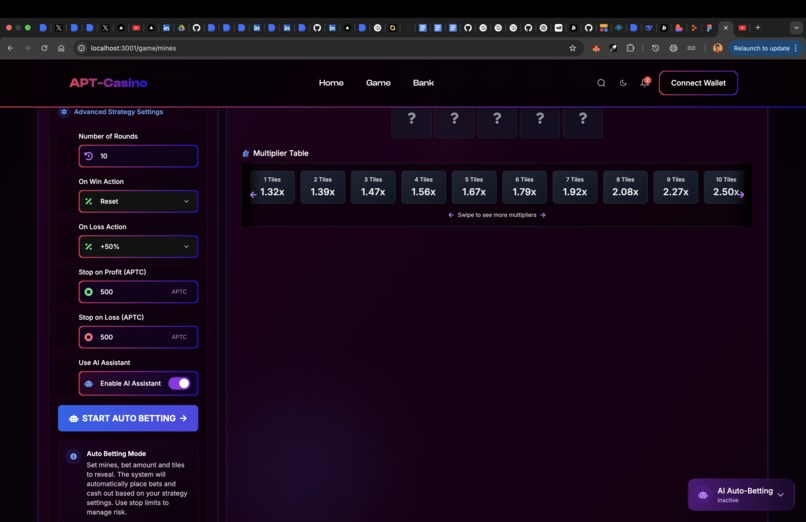Click the history clock icon in Rounds field
Screen dimensions: 806x522
[x=89, y=156]
